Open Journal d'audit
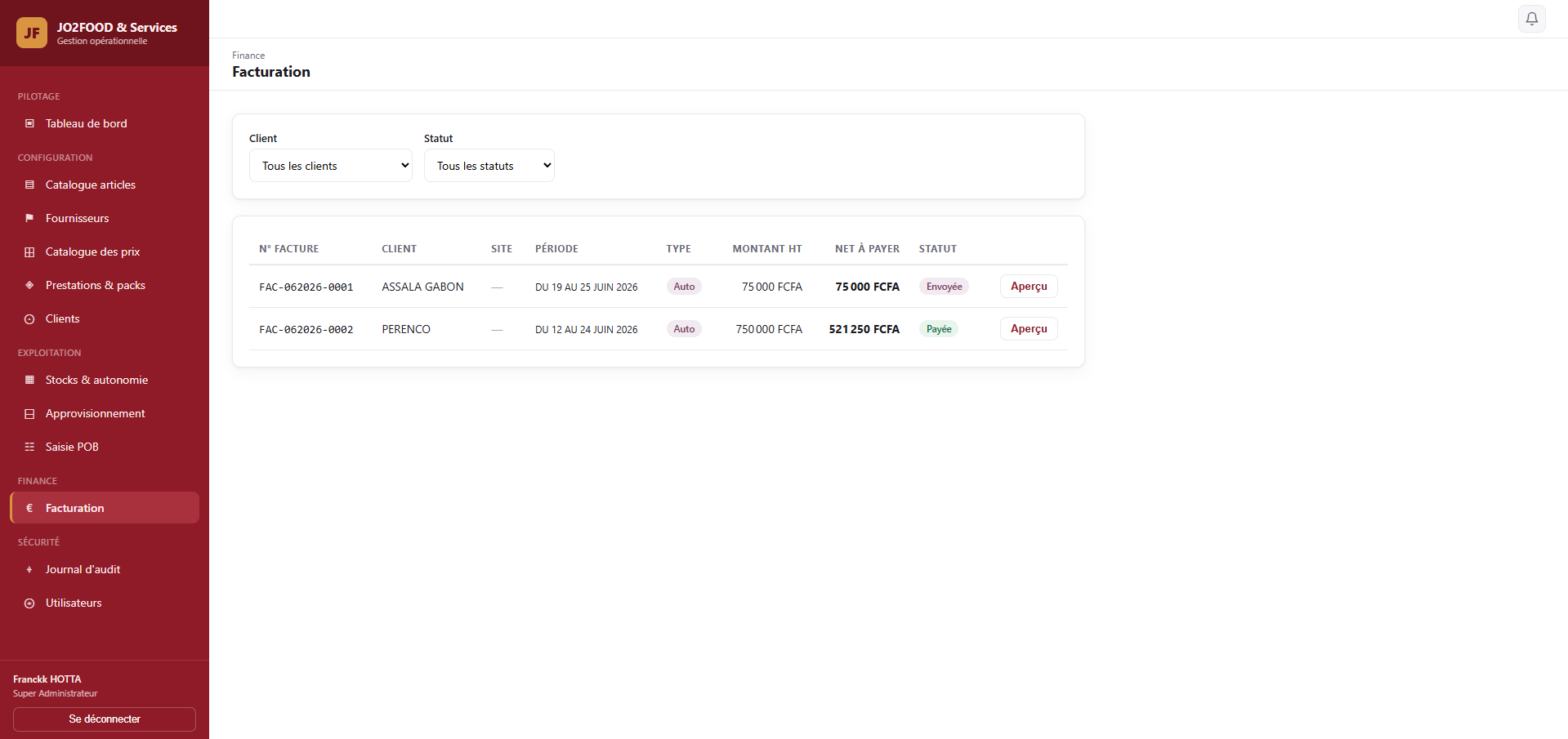Screen dimensions: 1568x739 click(x=105, y=569)
